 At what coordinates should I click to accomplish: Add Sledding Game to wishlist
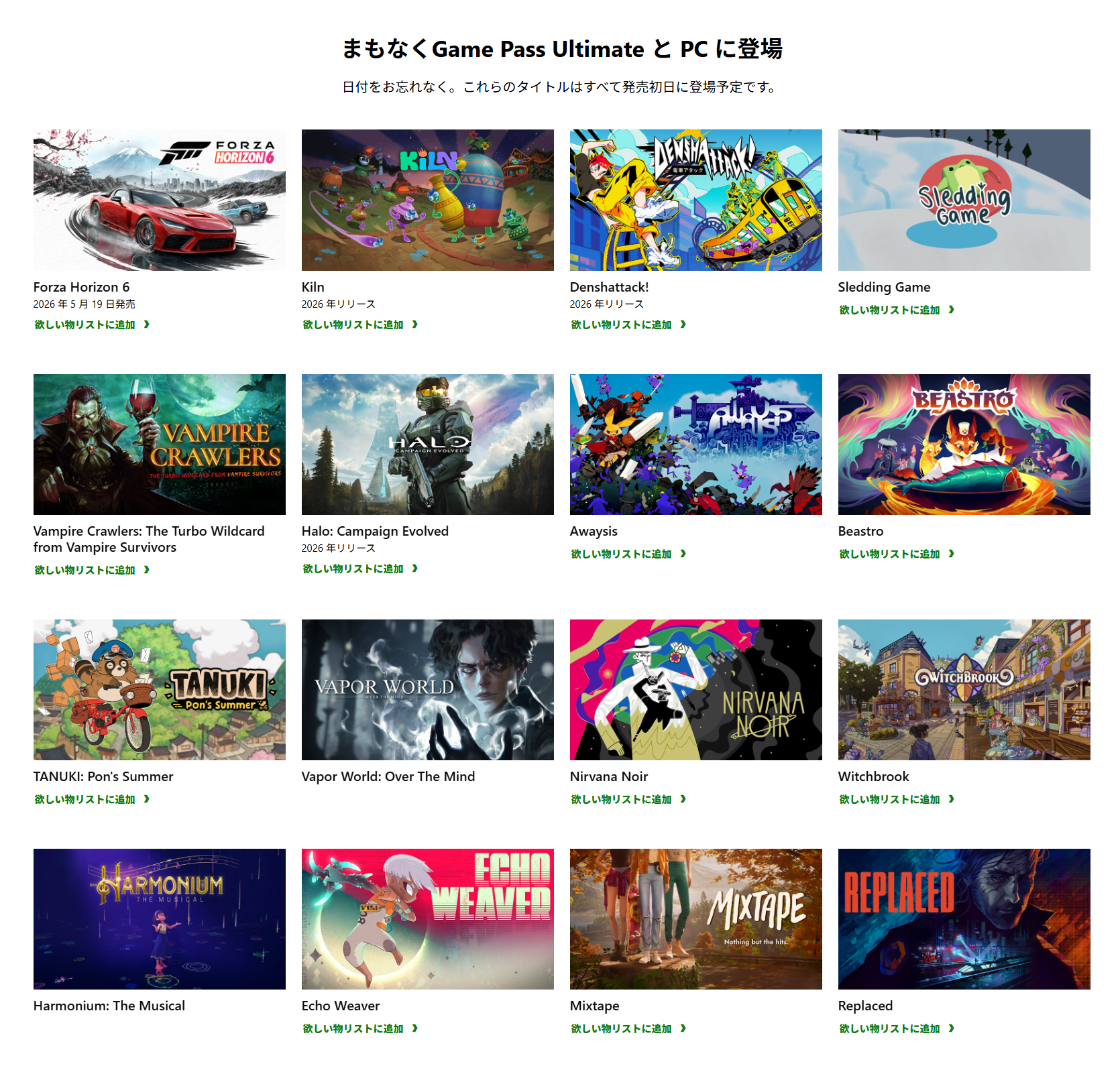pos(897,310)
